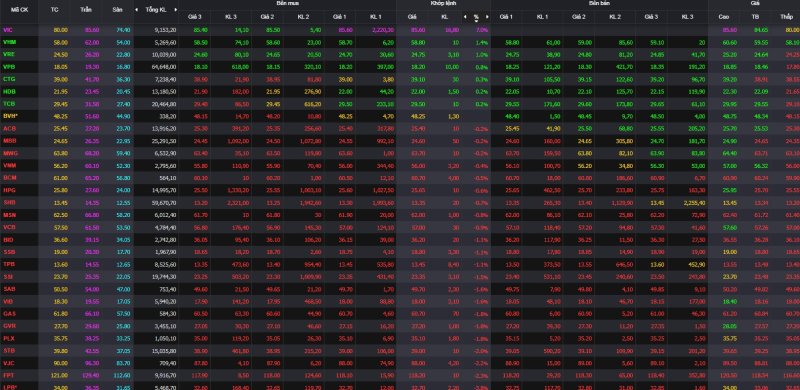Open the VHM stock symbol

9,42
